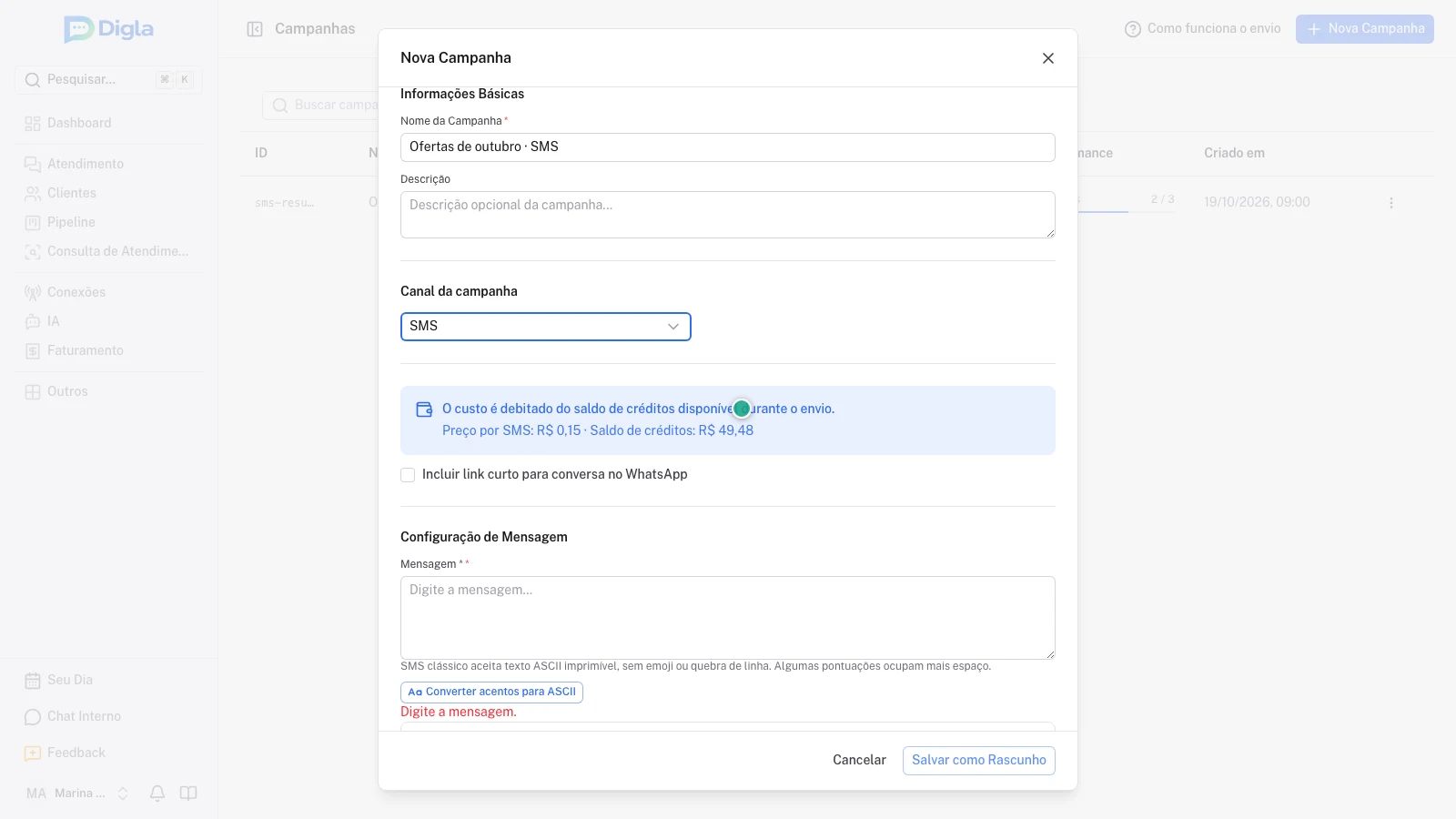Click the wallet icon in credits notice
The height and width of the screenshot is (819, 1456).
point(424,409)
